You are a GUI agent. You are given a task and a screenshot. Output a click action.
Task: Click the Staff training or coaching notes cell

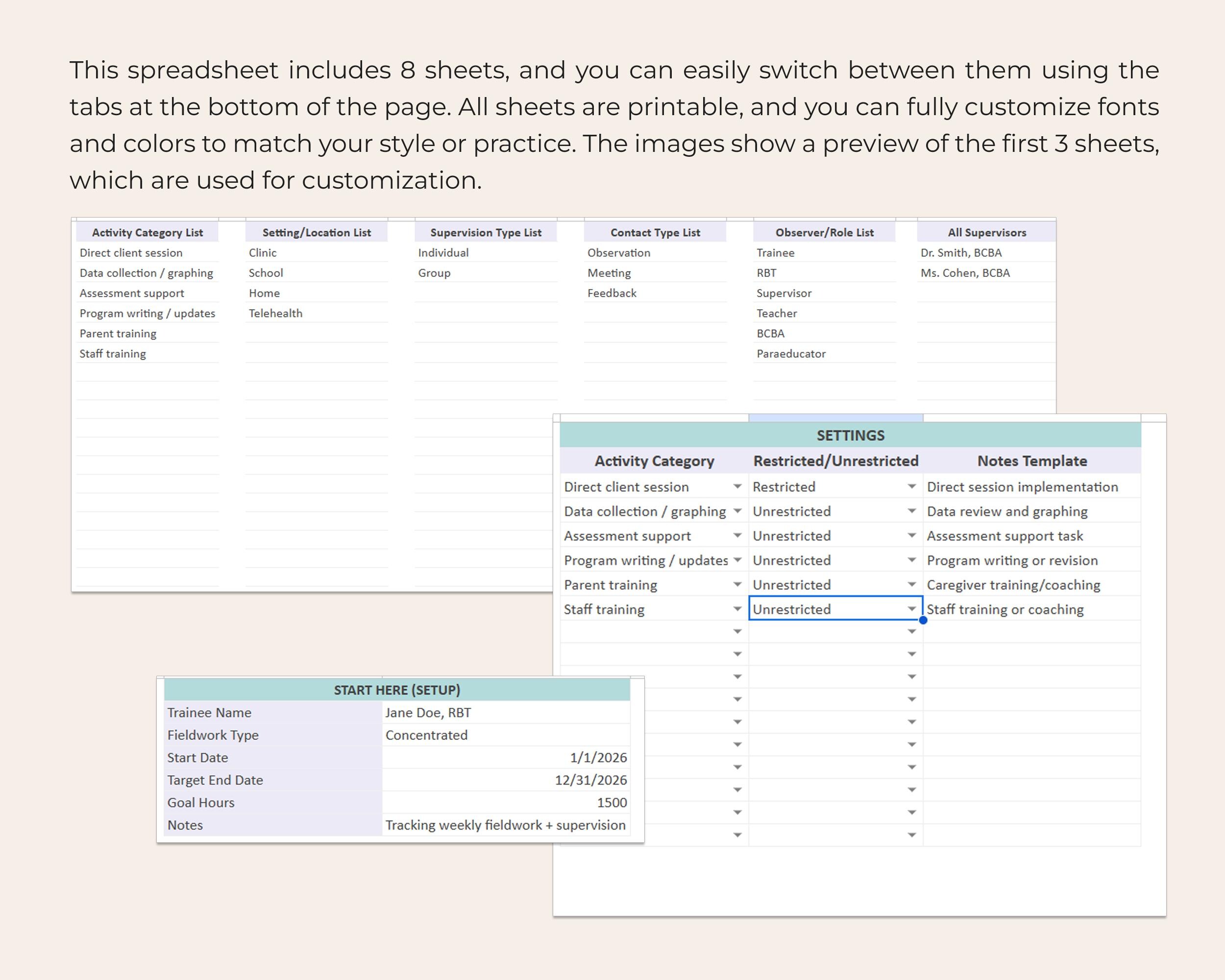coord(1032,609)
